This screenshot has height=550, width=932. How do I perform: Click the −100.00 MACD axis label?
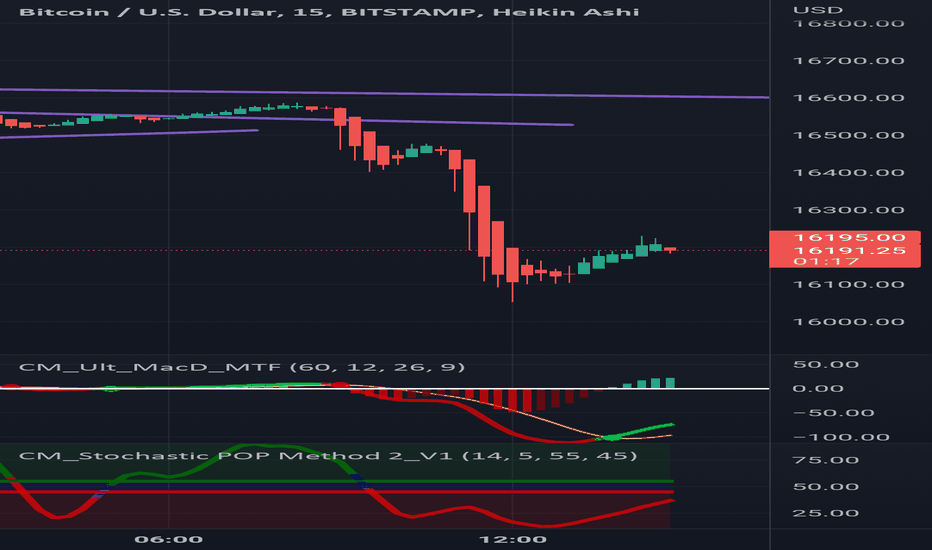(841, 438)
